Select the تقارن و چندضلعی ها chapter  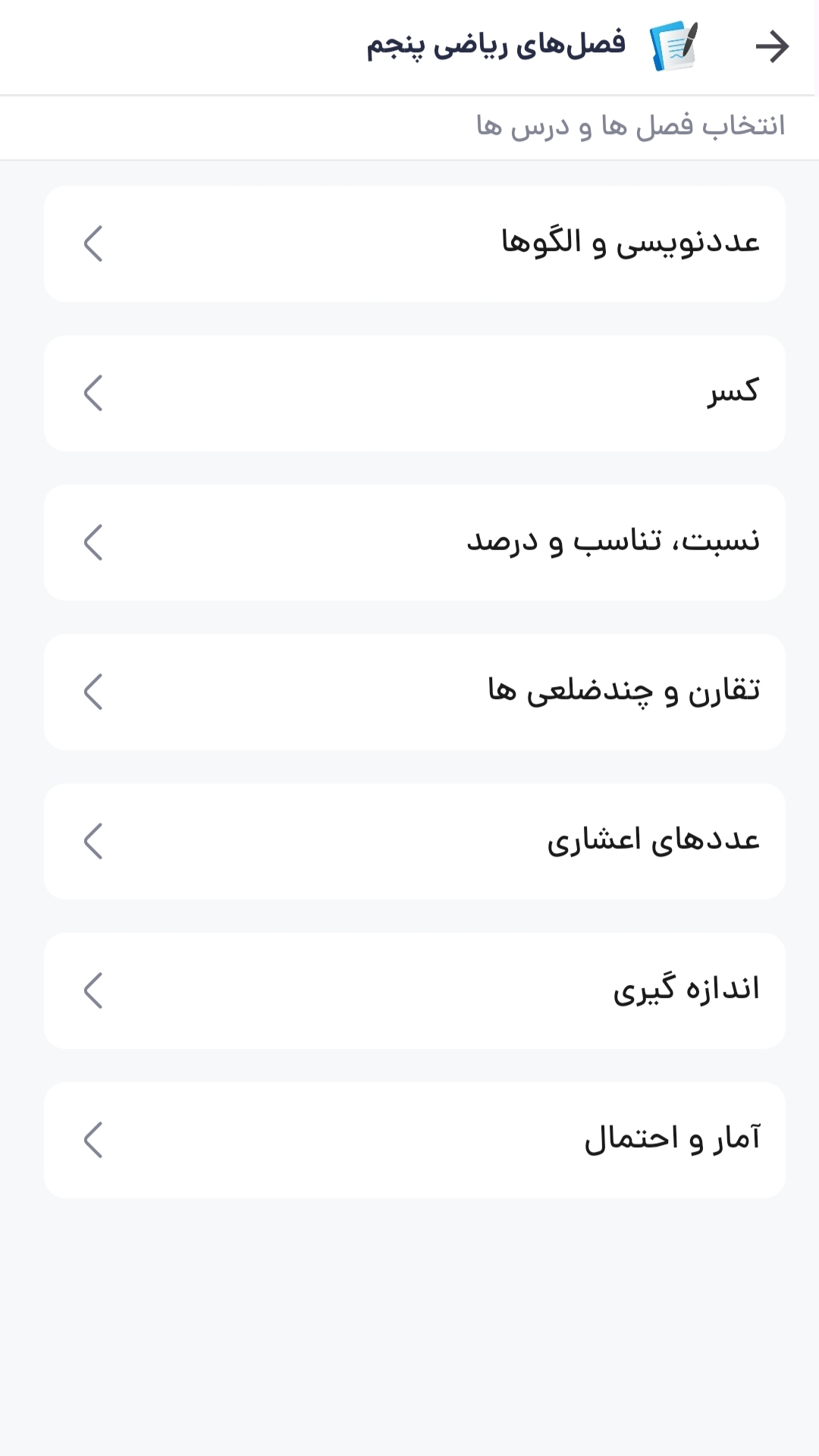coord(623,691)
